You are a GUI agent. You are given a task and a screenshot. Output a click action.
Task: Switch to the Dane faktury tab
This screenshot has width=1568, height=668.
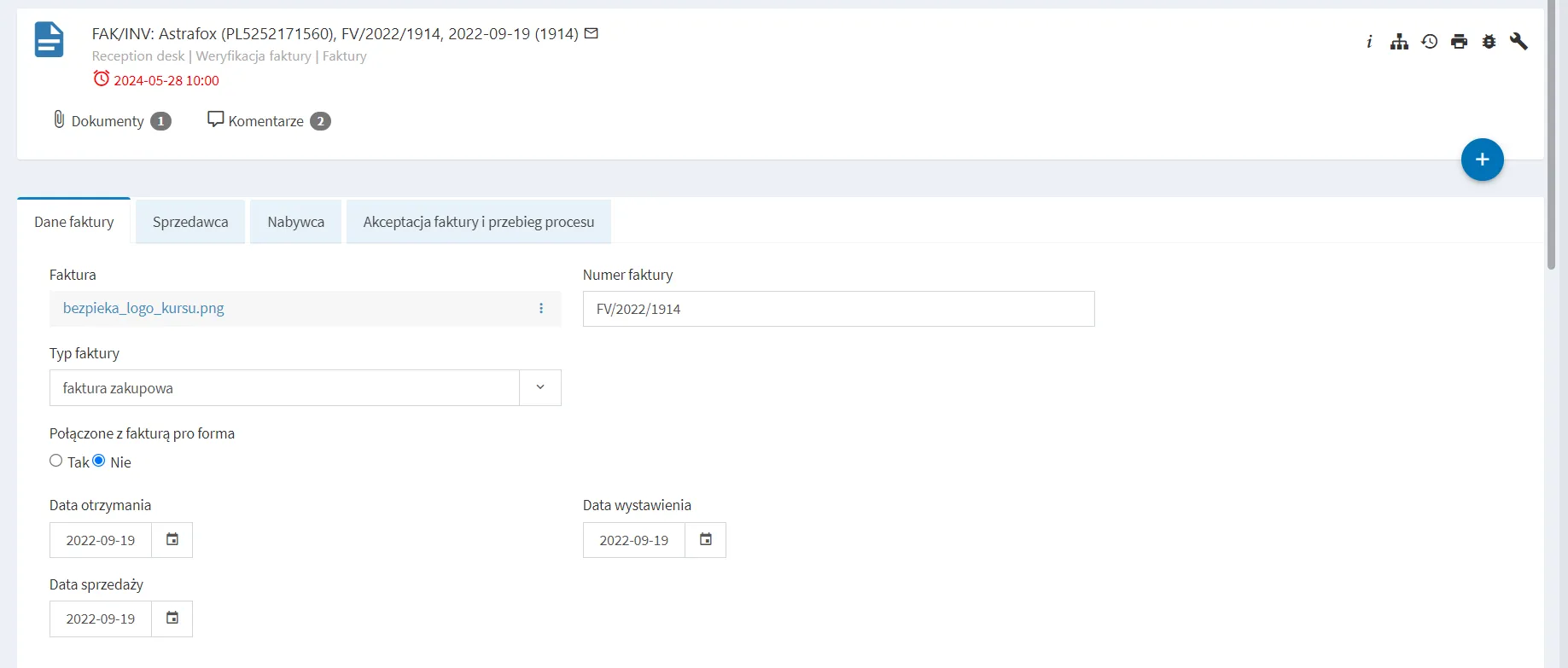(74, 222)
